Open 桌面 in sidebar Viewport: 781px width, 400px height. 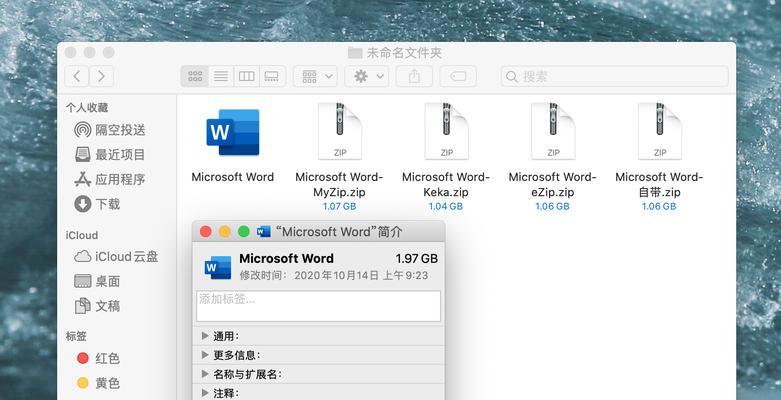97,281
